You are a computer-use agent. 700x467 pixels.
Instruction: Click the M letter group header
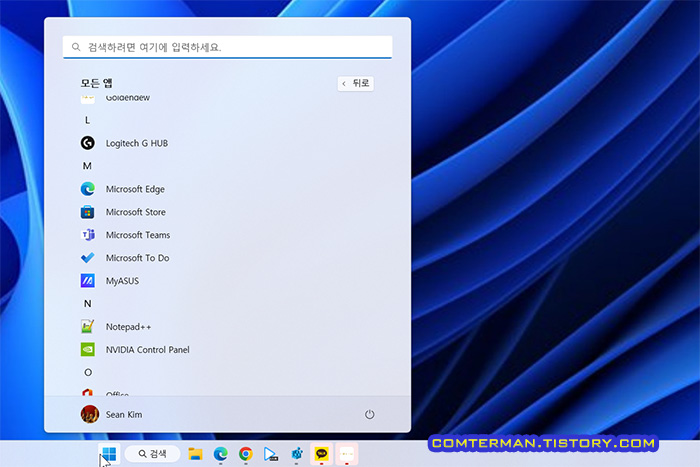coord(87,166)
